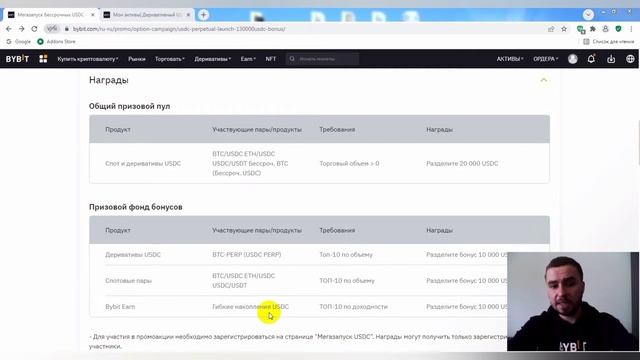Screen dimensions: 640x360
Task: Open the notifications bell in Bybit navbar
Action: tap(591, 59)
